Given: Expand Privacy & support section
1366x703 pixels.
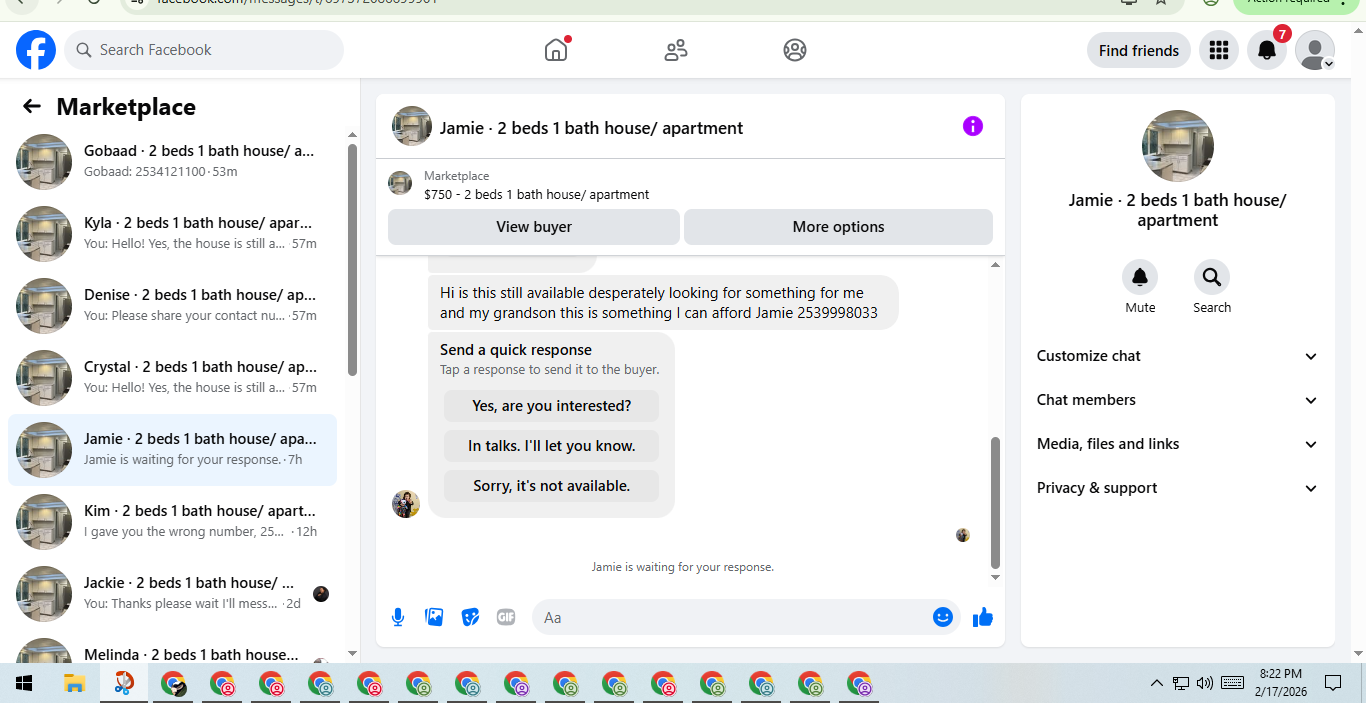Looking at the screenshot, I should (1178, 488).
